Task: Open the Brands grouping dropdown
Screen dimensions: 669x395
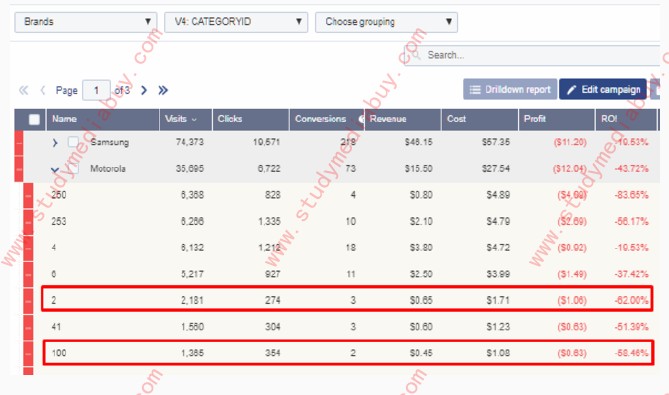Action: coord(86,22)
